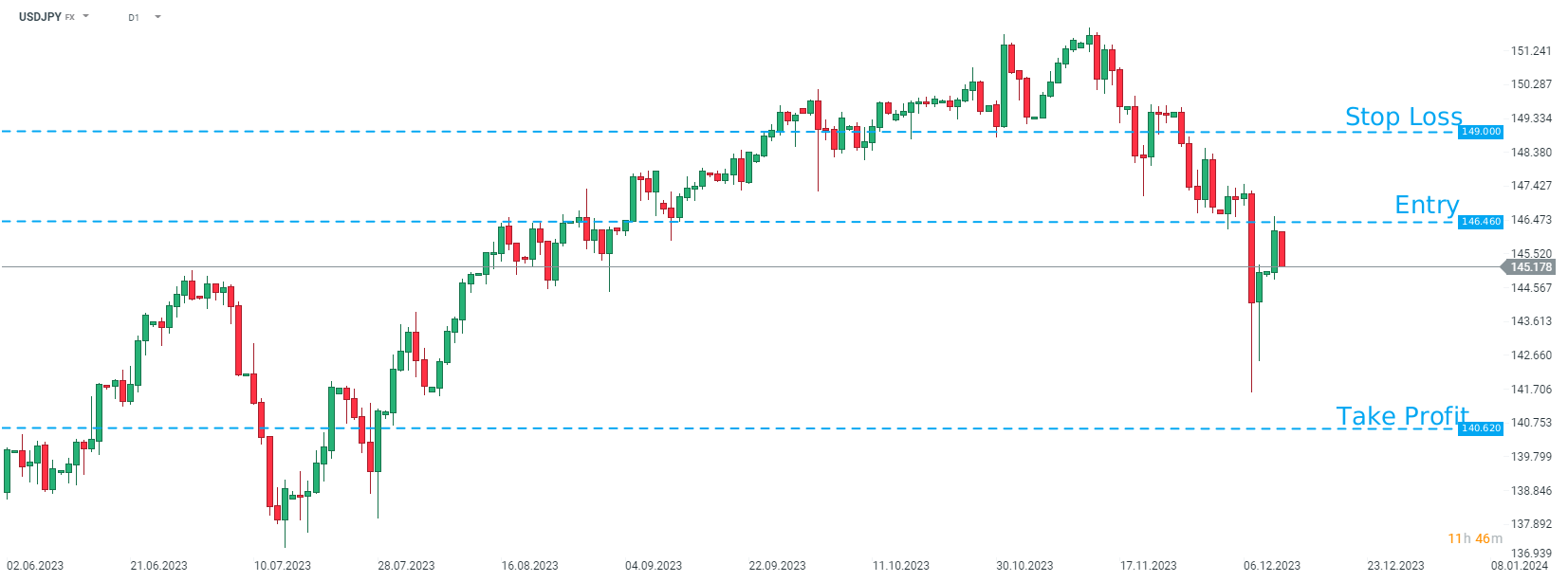Click the 06.12.2023 date on time axis
This screenshot has width=1568, height=582.
1271,566
